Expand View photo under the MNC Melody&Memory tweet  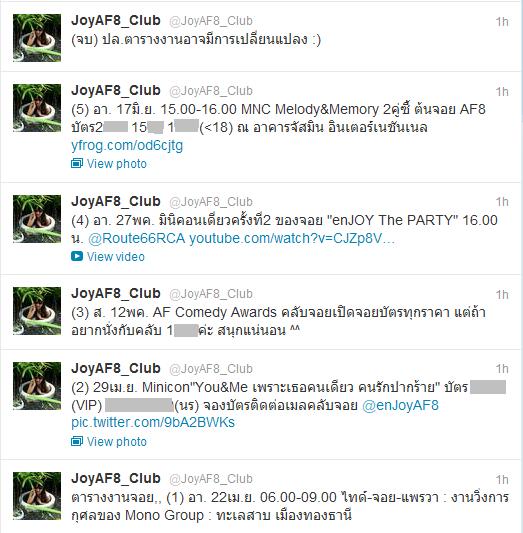[x=117, y=164]
